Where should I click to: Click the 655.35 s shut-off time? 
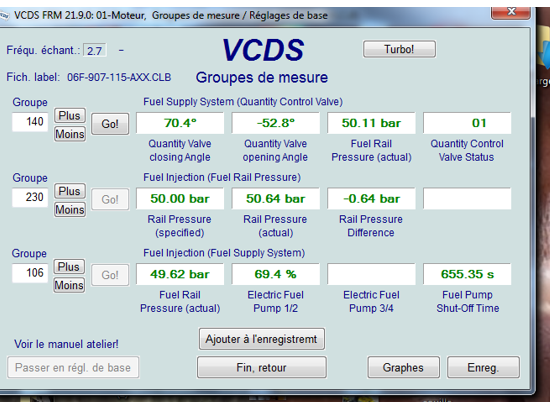[x=467, y=274]
